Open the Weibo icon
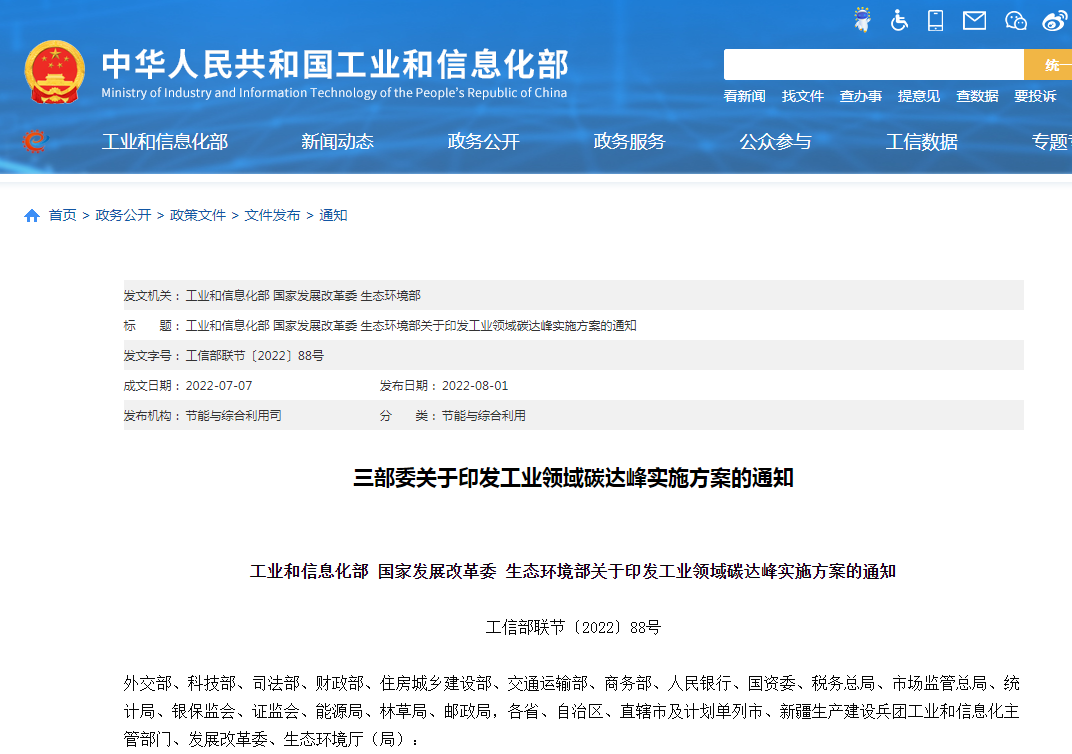 1055,21
